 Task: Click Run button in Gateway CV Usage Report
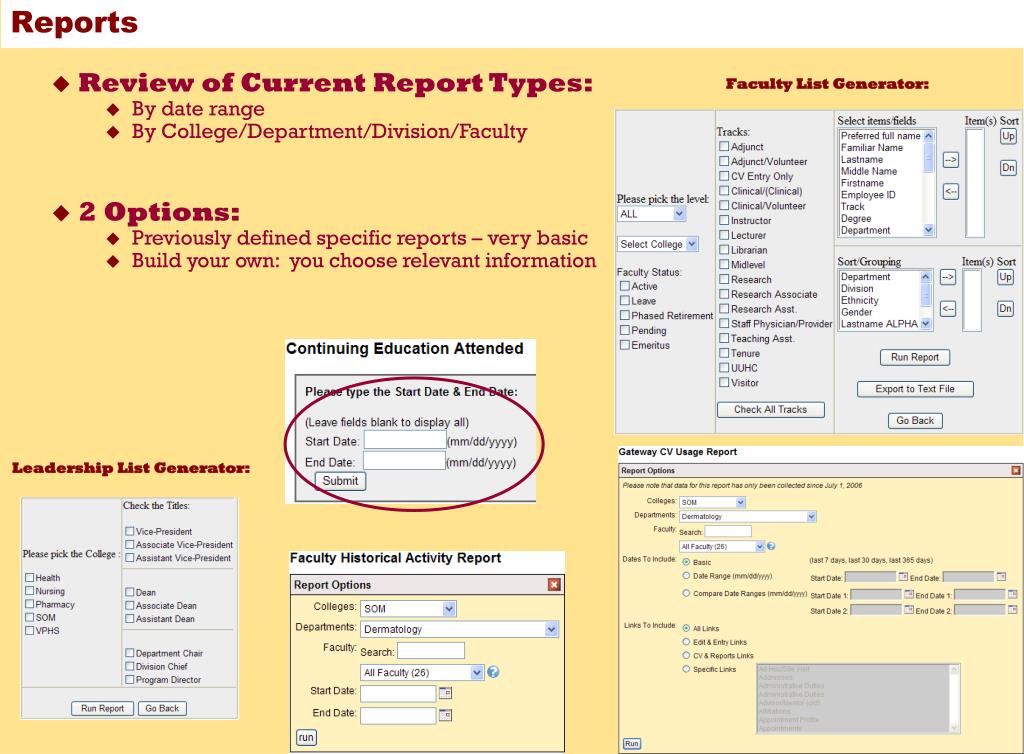coord(632,744)
